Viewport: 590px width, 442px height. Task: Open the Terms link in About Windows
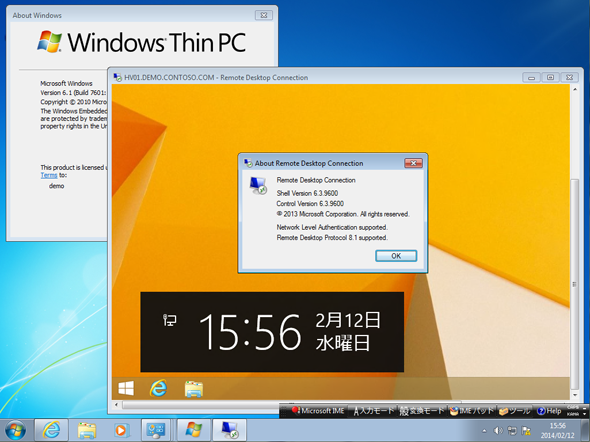pyautogui.click(x=49, y=175)
